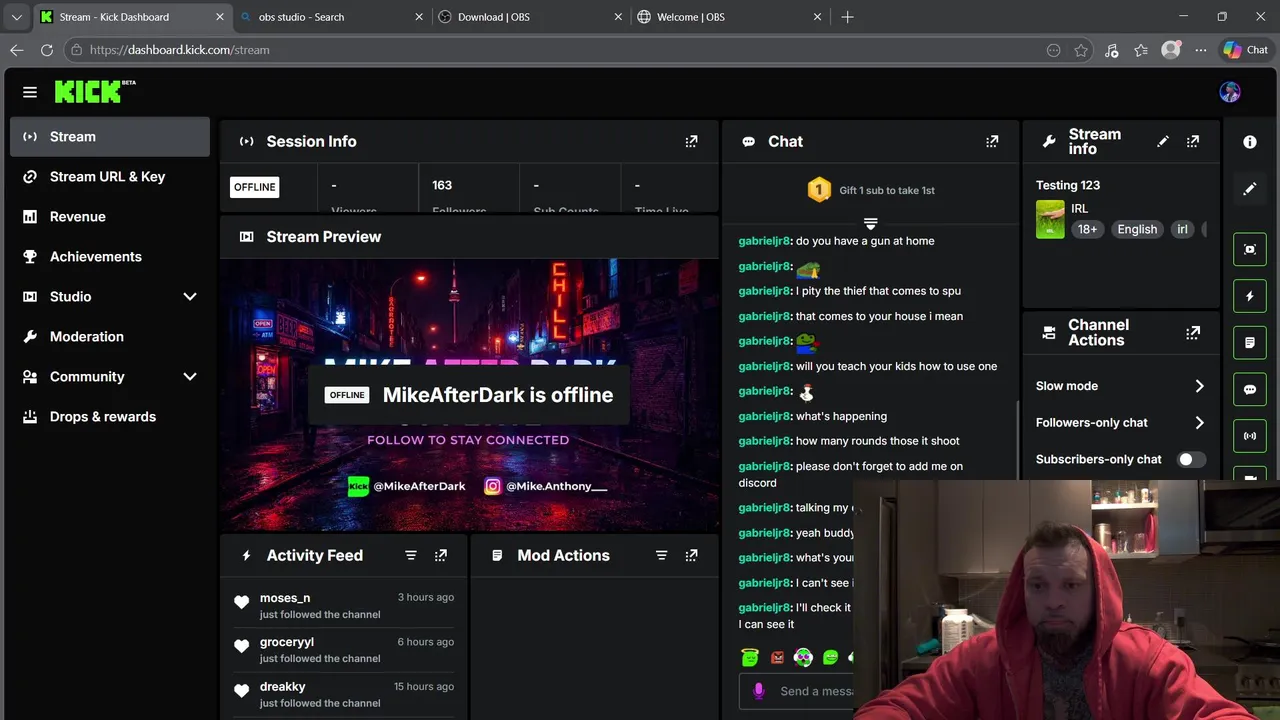
Task: Toggle stream preview widget in right sidebar
Action: [x=1250, y=249]
